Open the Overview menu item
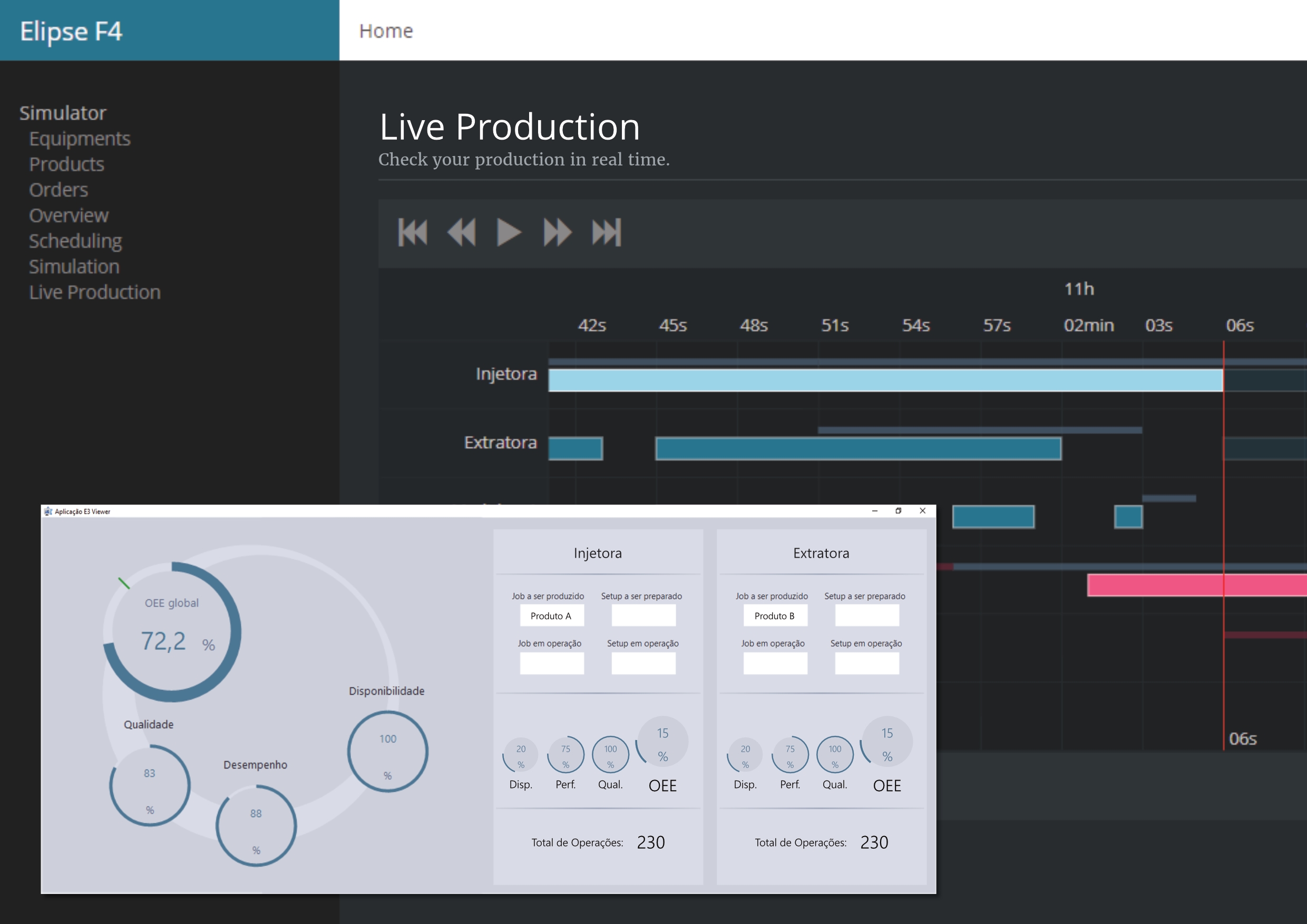1307x924 pixels. (69, 216)
